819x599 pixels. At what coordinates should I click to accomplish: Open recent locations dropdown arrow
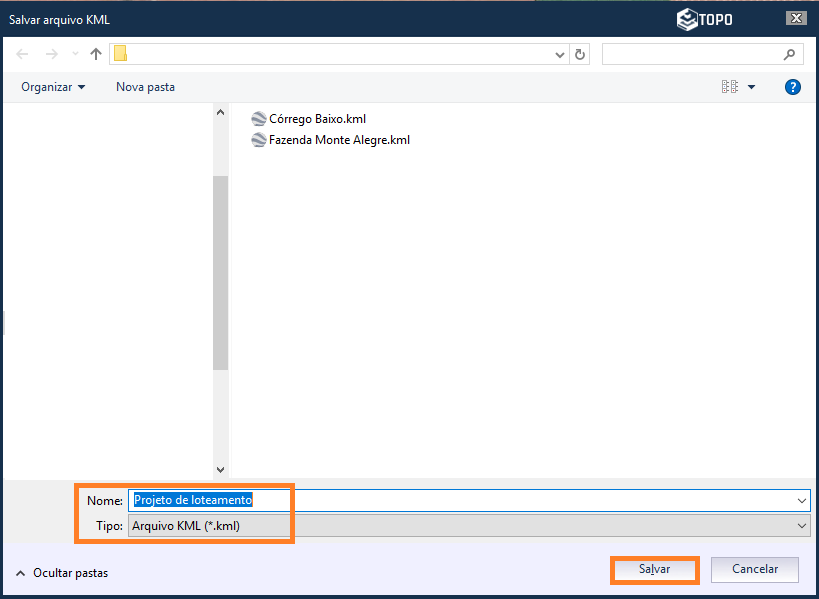tap(74, 54)
